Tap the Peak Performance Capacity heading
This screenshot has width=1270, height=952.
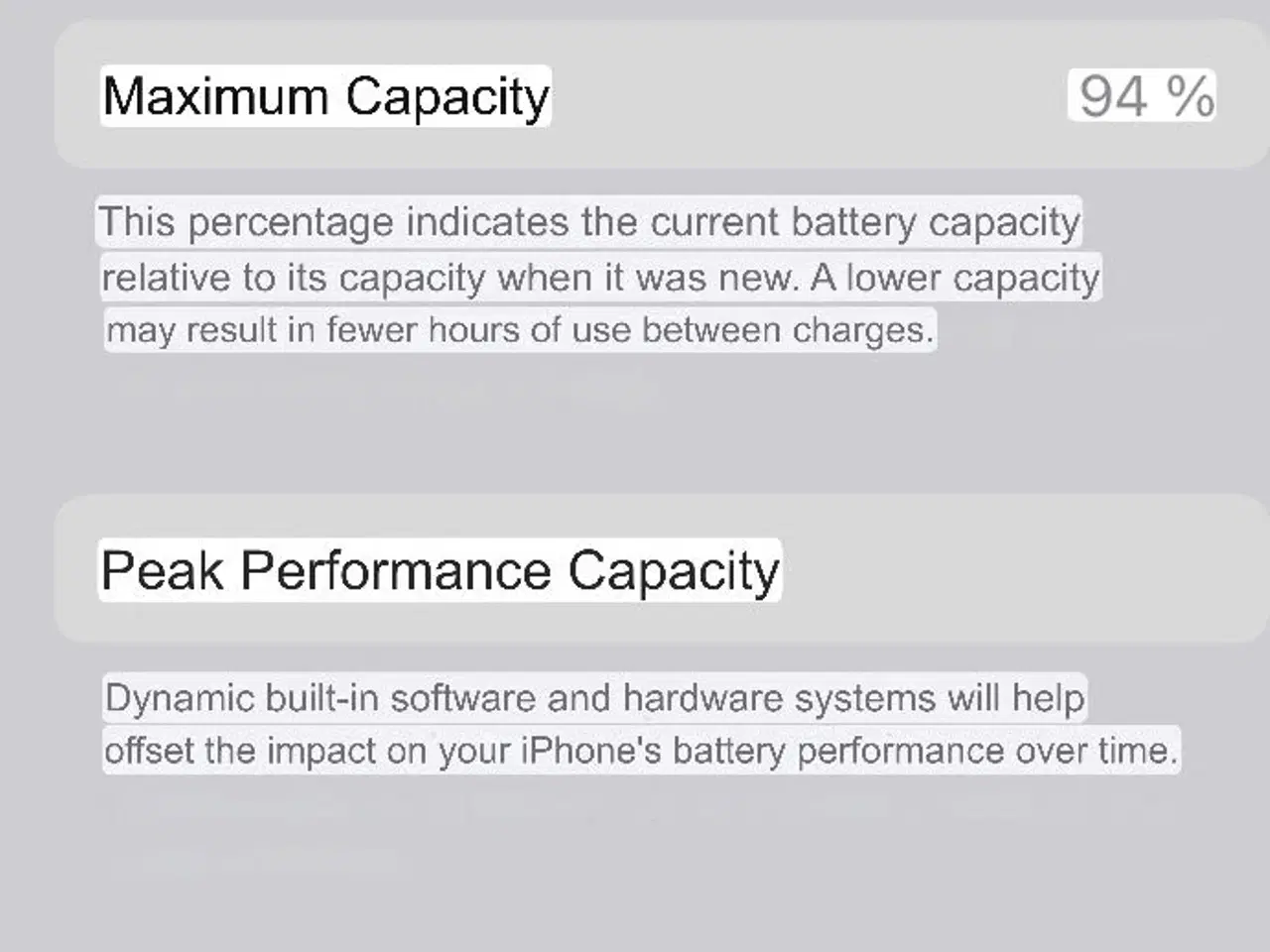(440, 570)
